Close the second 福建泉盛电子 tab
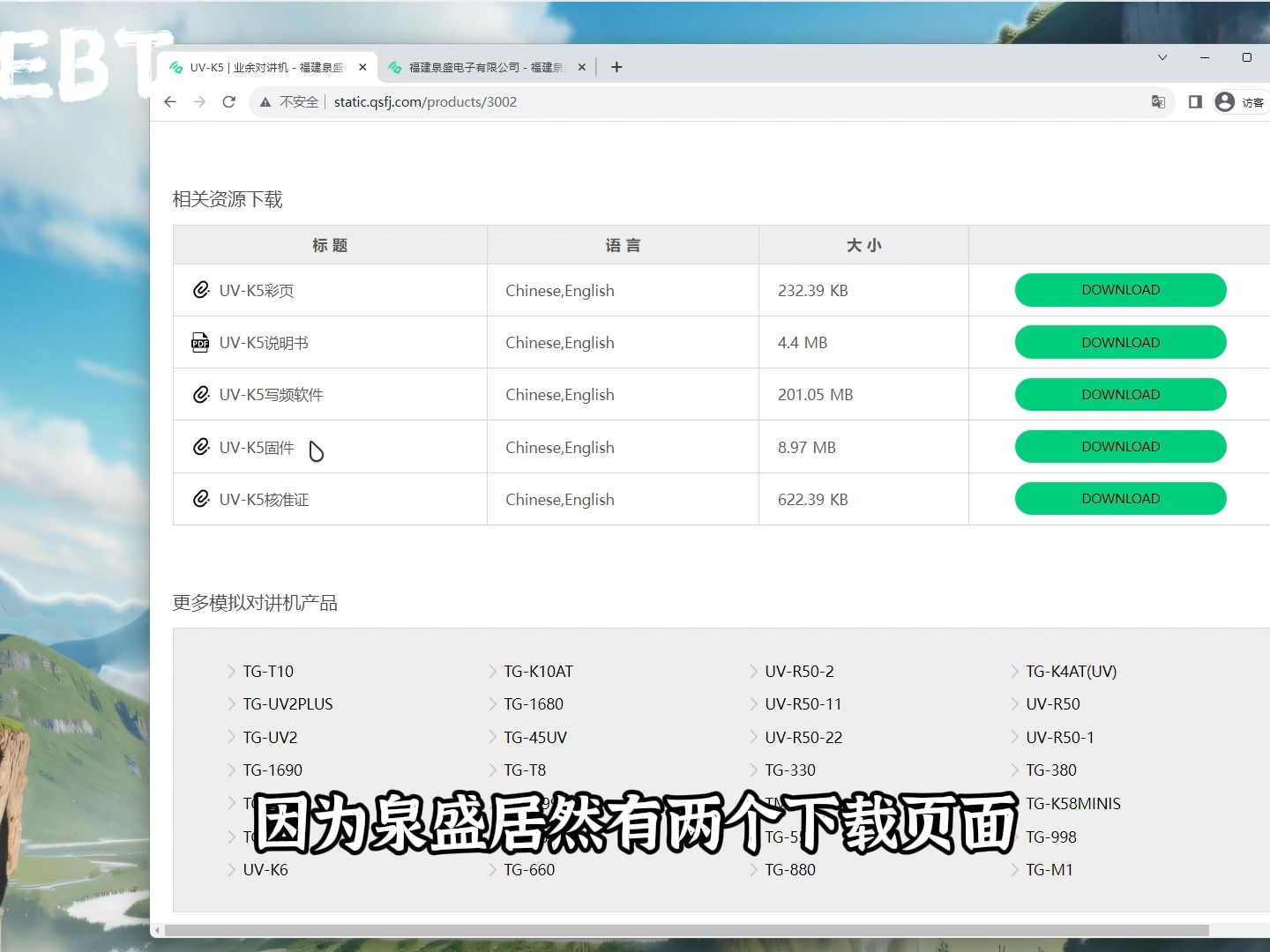The width and height of the screenshot is (1270, 952). coord(581,67)
